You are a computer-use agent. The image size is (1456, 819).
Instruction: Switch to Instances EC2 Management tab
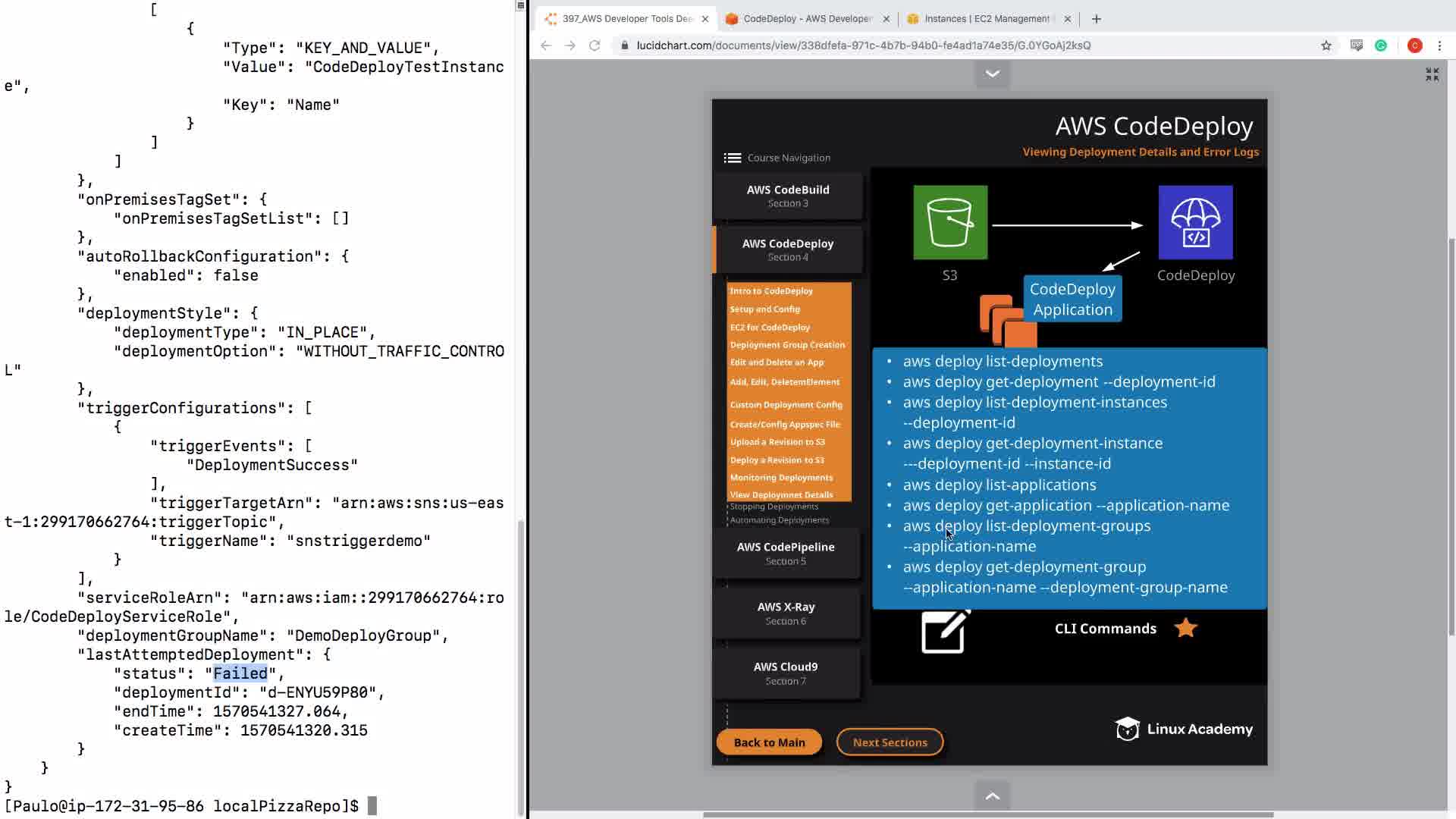(986, 19)
